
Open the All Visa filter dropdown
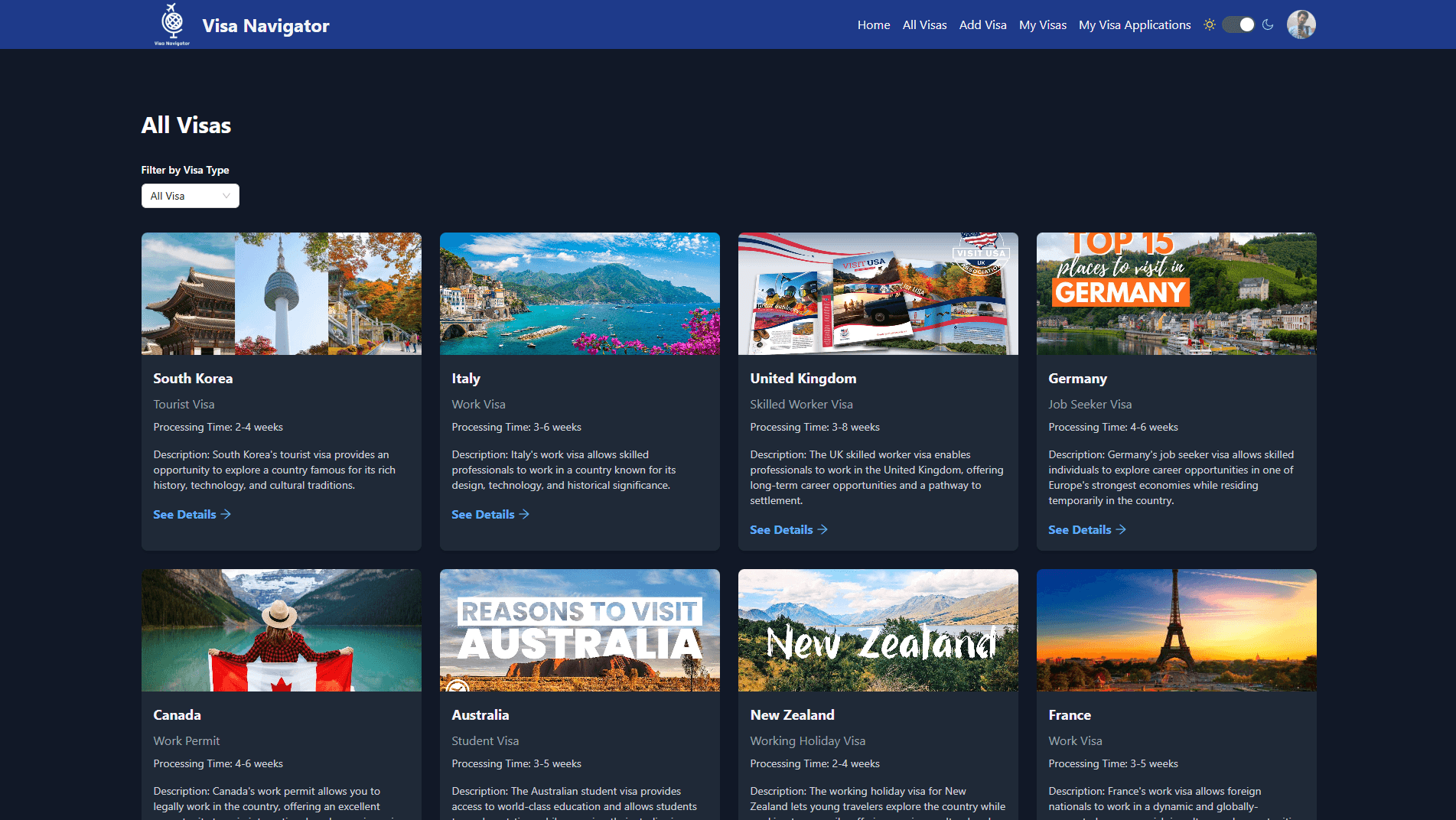pyautogui.click(x=190, y=196)
